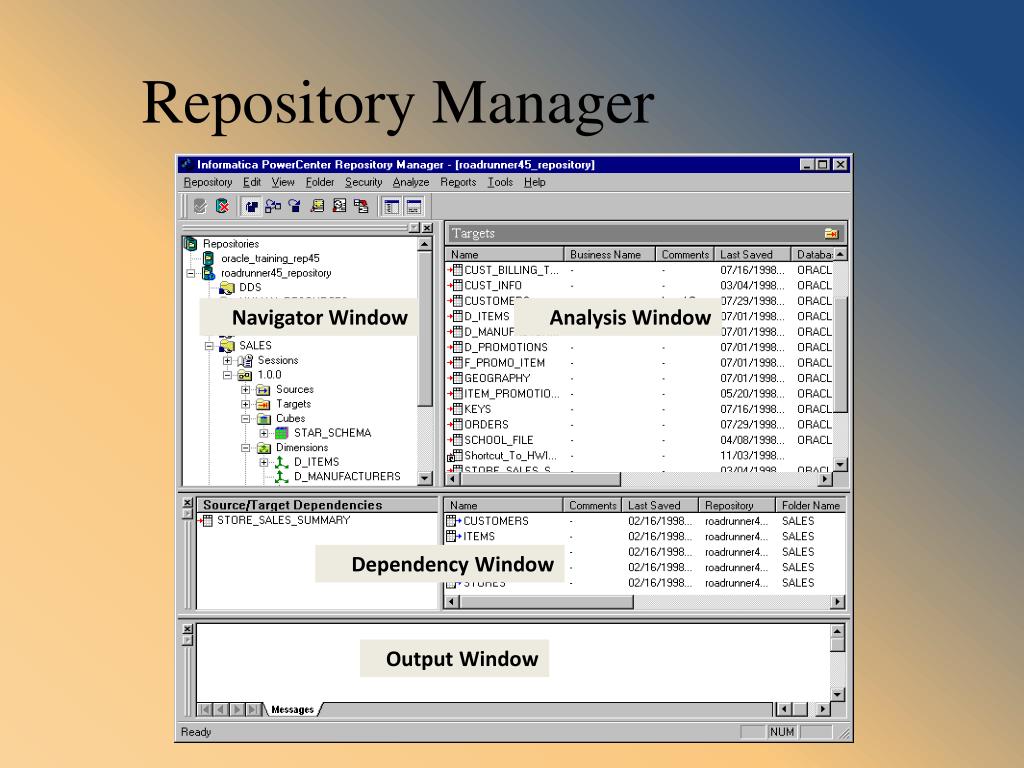Viewport: 1024px width, 768px height.
Task: Sort dependency list by Repository column
Action: tap(737, 505)
